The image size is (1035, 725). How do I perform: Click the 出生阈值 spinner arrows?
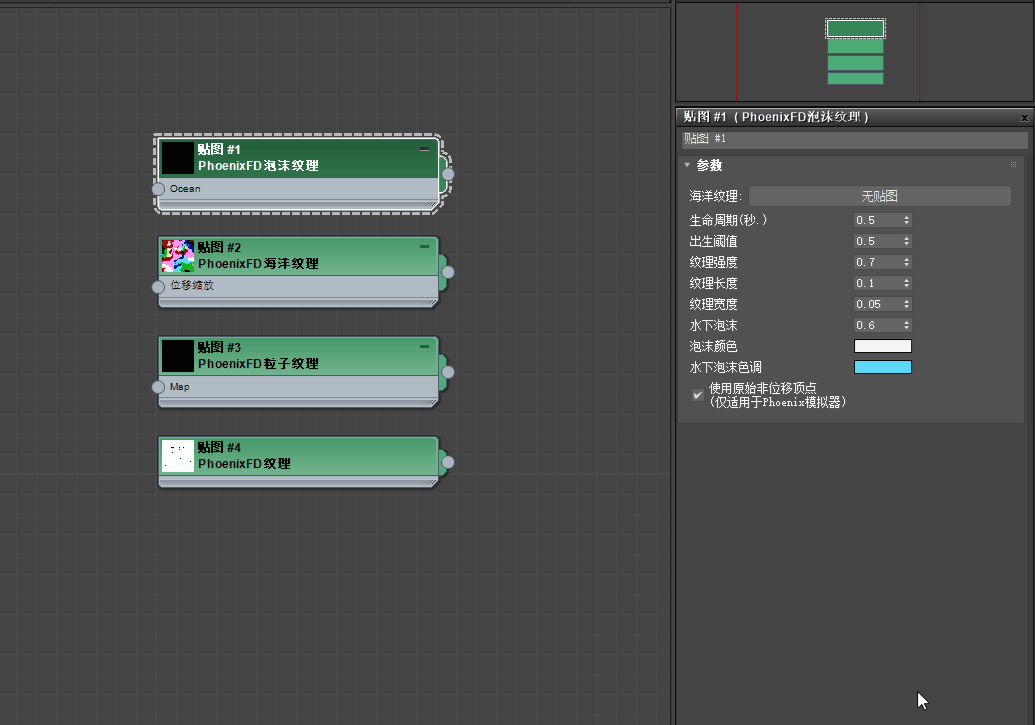(907, 241)
